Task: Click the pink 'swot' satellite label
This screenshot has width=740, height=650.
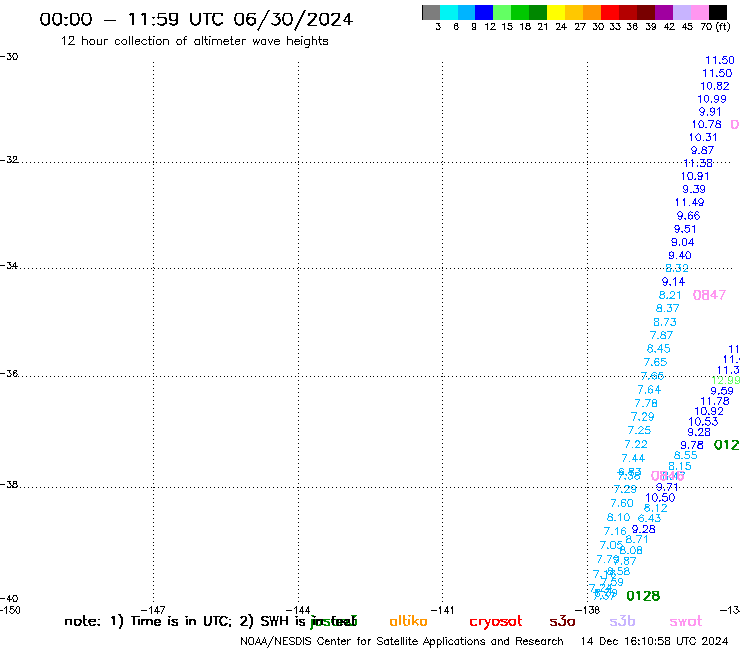Action: tap(686, 621)
